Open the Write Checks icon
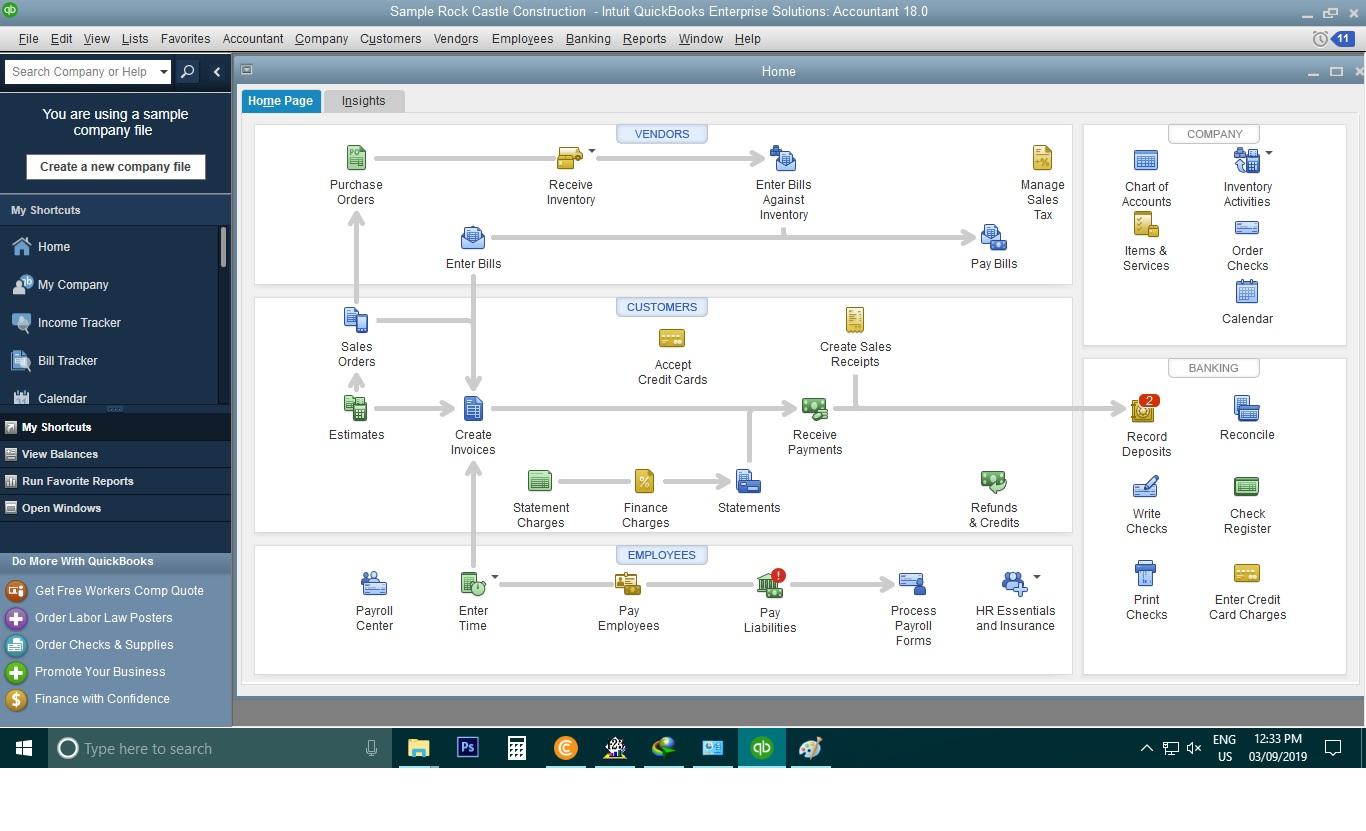The height and width of the screenshot is (831, 1366). click(1146, 488)
